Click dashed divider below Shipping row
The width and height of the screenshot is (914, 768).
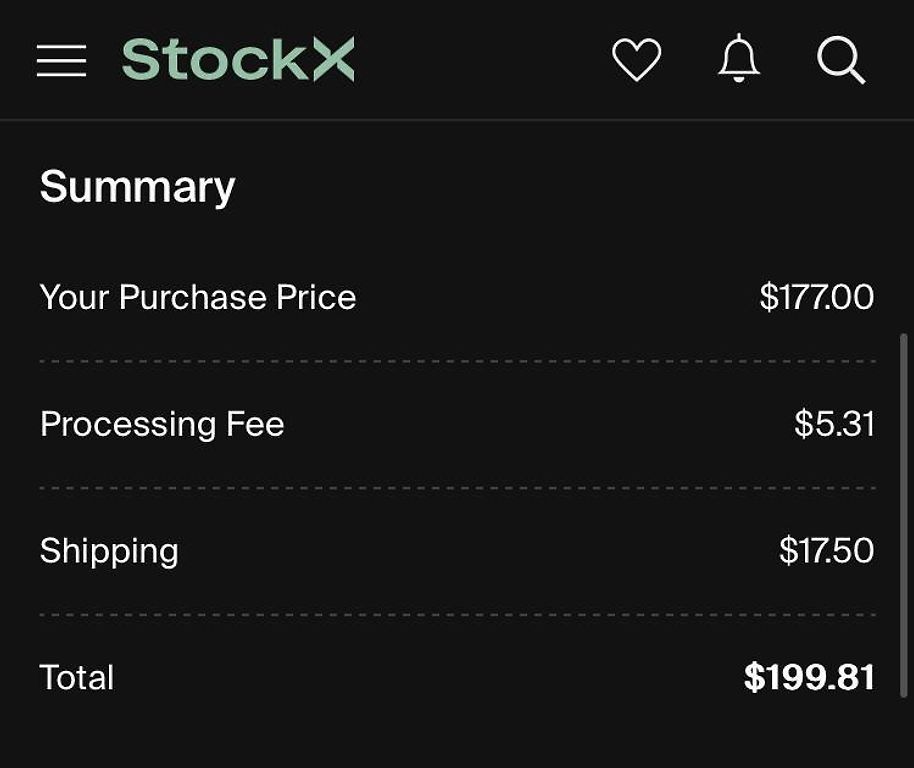coord(457,615)
